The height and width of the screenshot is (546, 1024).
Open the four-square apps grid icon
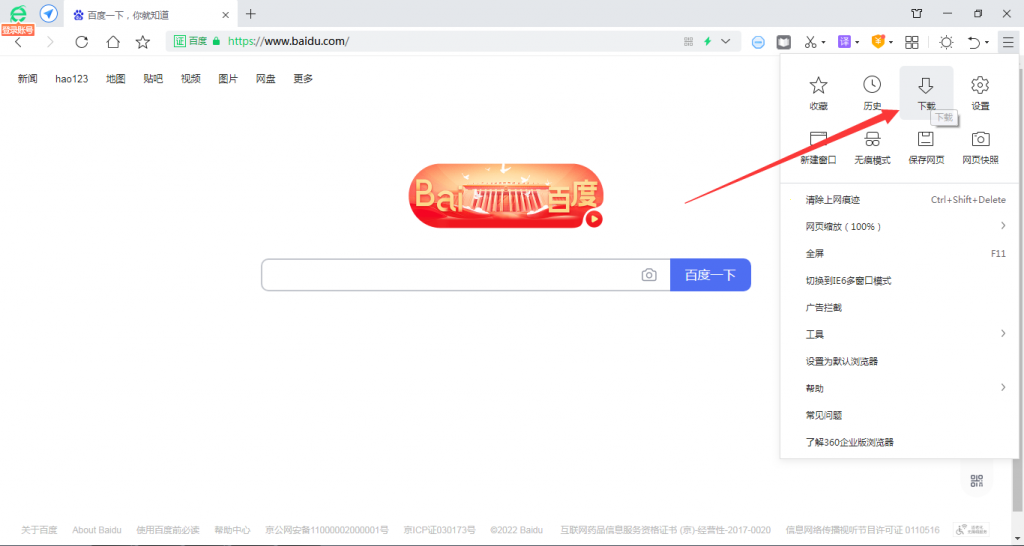click(x=912, y=42)
